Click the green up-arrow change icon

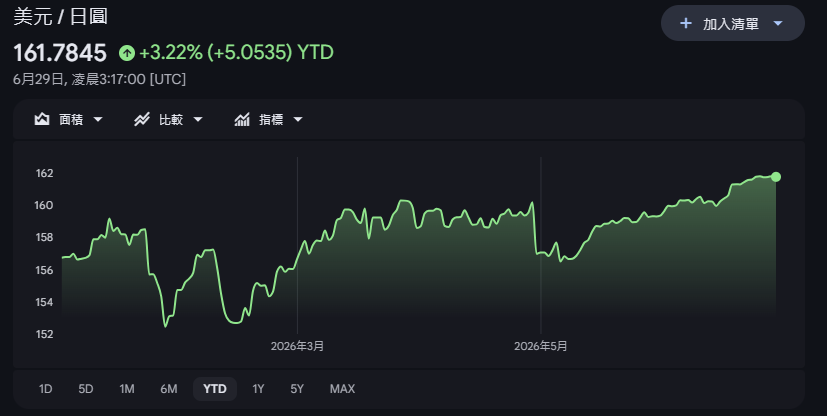click(x=127, y=53)
